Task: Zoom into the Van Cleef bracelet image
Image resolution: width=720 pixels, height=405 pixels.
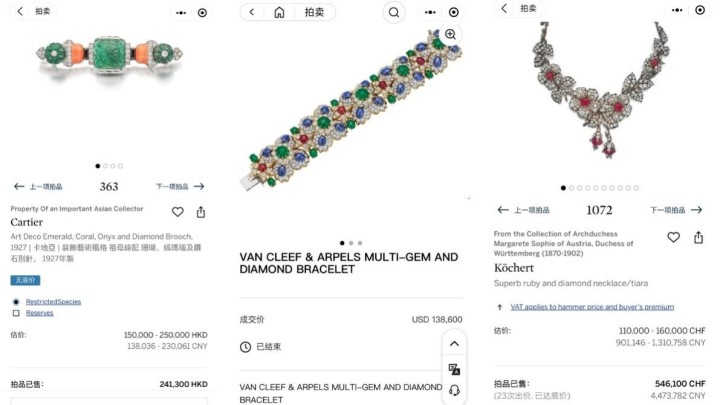Action: click(x=450, y=34)
